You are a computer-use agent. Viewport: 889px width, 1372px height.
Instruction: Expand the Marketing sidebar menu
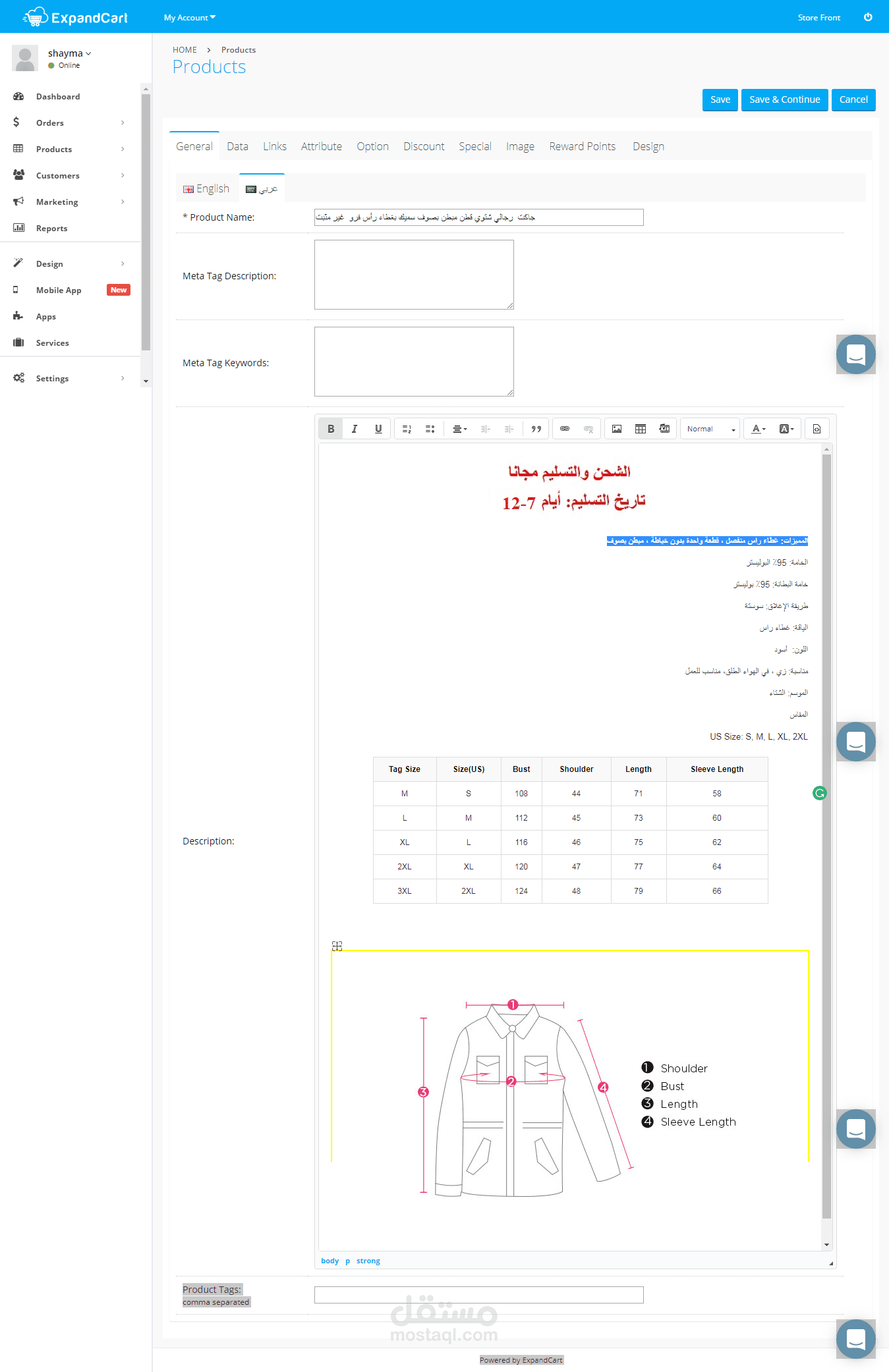pyautogui.click(x=71, y=202)
